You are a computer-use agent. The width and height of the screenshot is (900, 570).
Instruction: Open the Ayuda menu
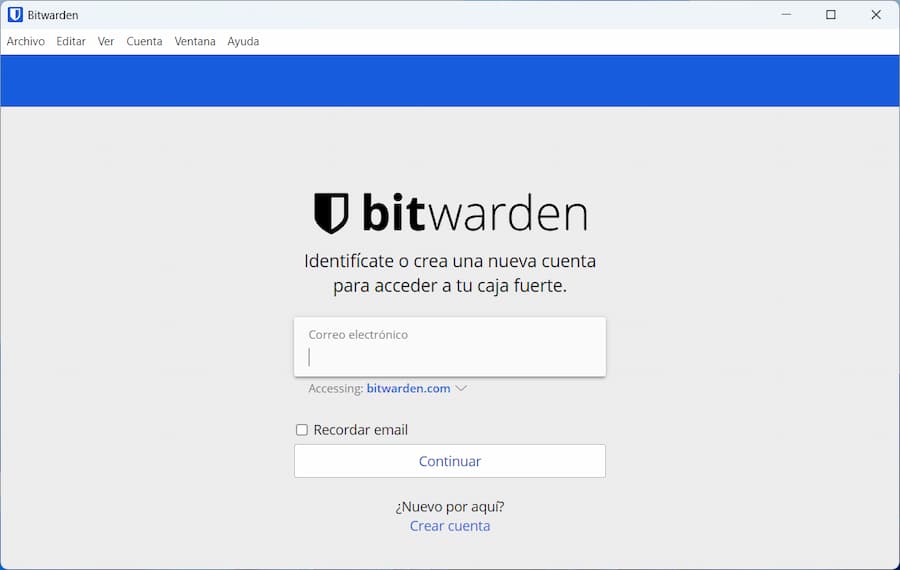pos(243,41)
